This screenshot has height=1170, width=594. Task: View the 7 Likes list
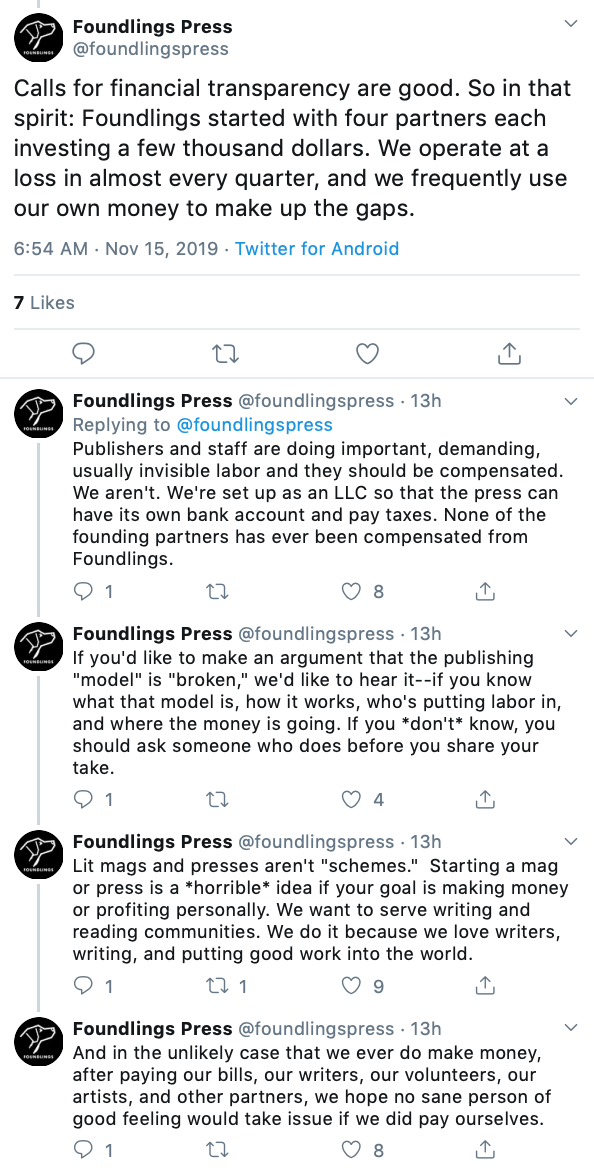[x=44, y=302]
